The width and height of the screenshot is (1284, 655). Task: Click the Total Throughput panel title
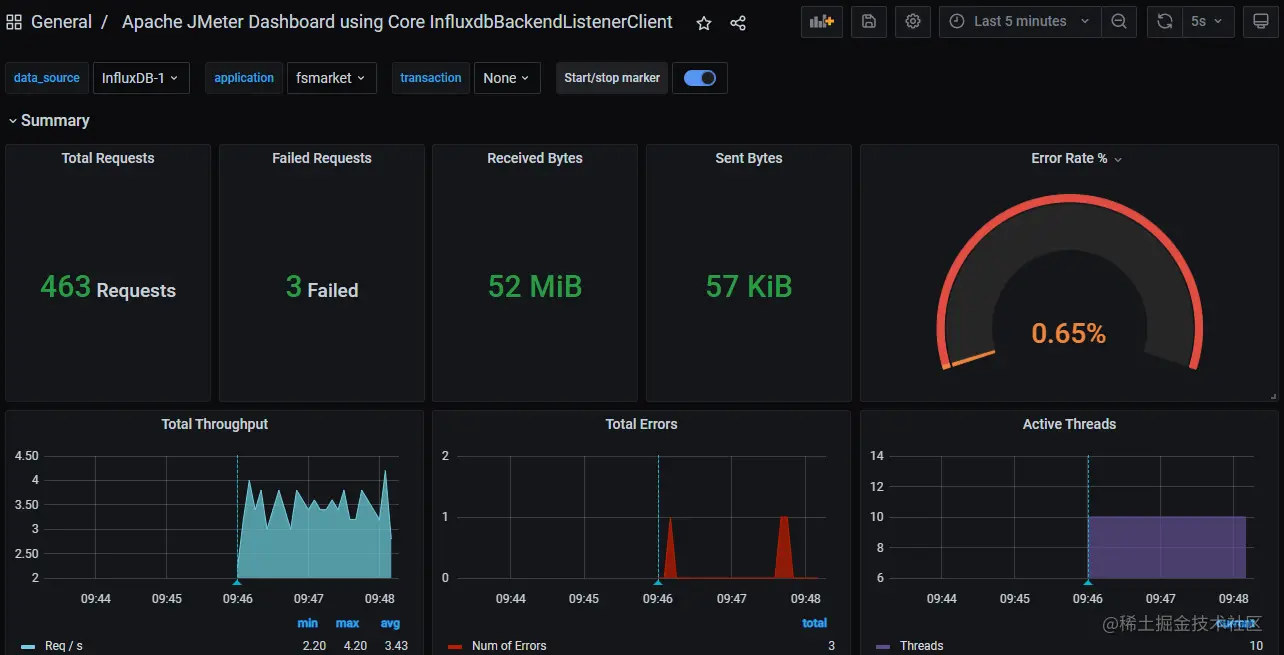pyautogui.click(x=215, y=424)
